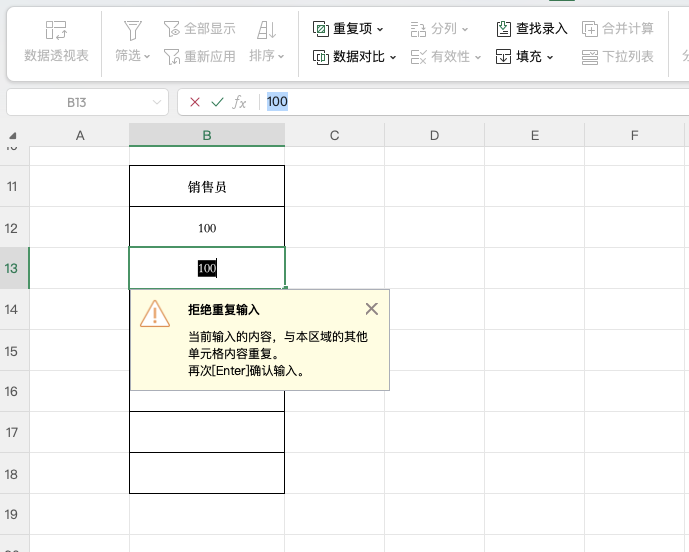The height and width of the screenshot is (552, 689).
Task: Expand the Name Box dropdown chevron
Action: click(156, 102)
